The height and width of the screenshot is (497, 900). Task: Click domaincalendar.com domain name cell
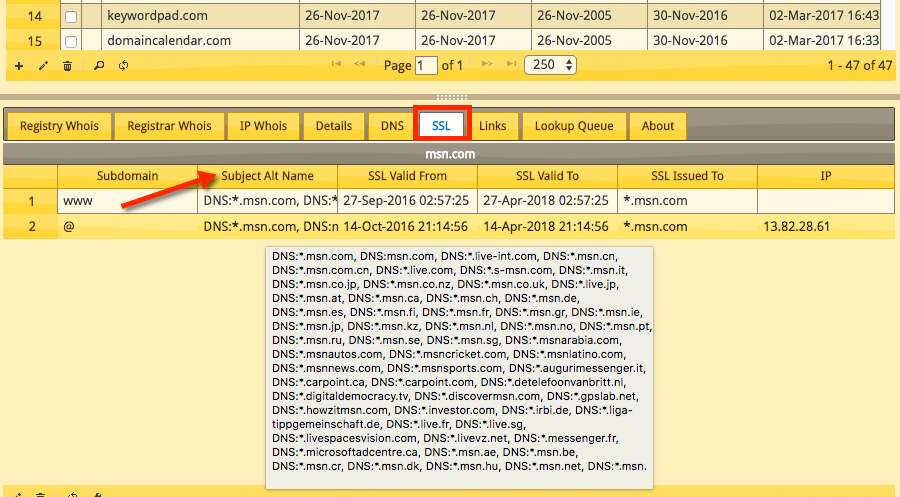point(200,40)
